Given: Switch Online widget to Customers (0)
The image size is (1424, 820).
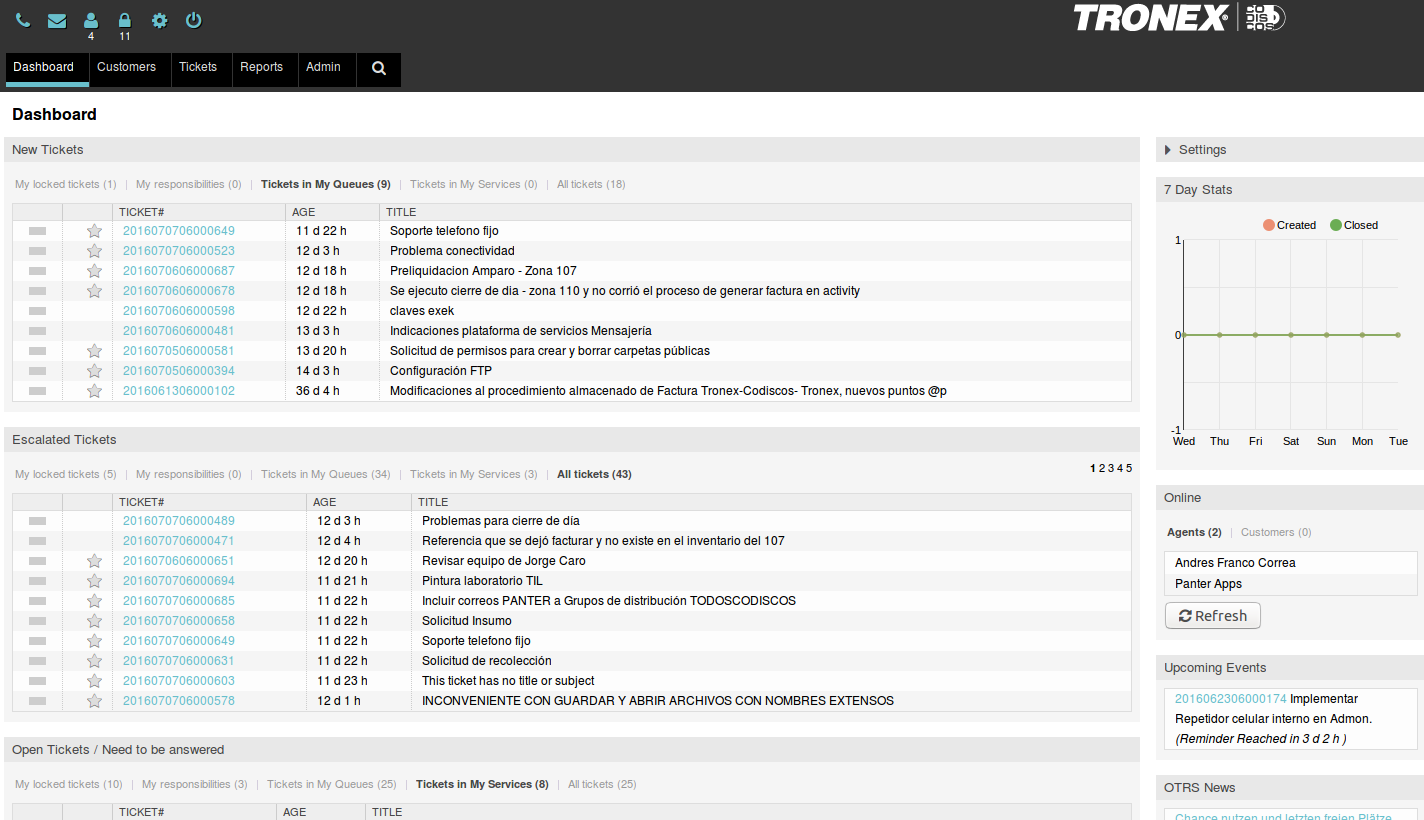Looking at the screenshot, I should [1276, 533].
